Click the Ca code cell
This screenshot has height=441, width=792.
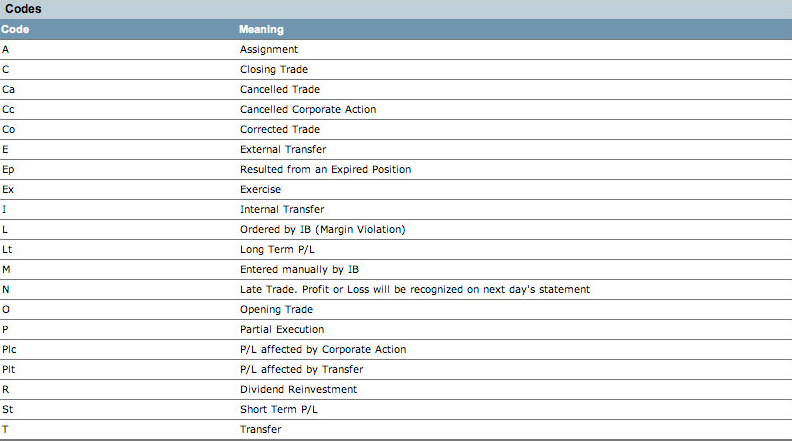click(9, 89)
